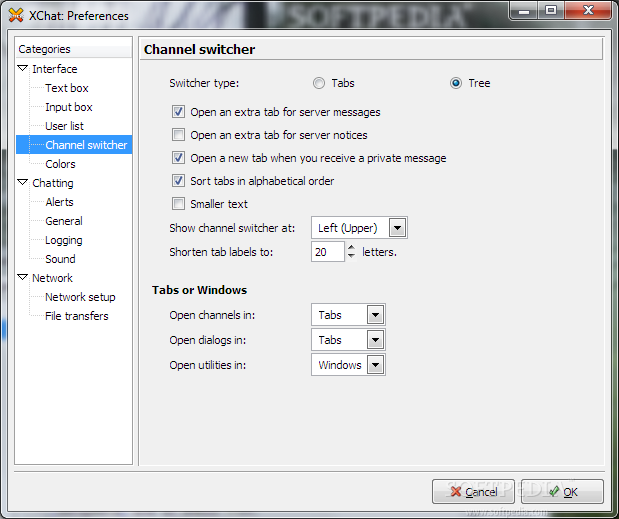Viewport: 619px width, 519px height.
Task: Click the Interface category label
Action: pos(54,69)
